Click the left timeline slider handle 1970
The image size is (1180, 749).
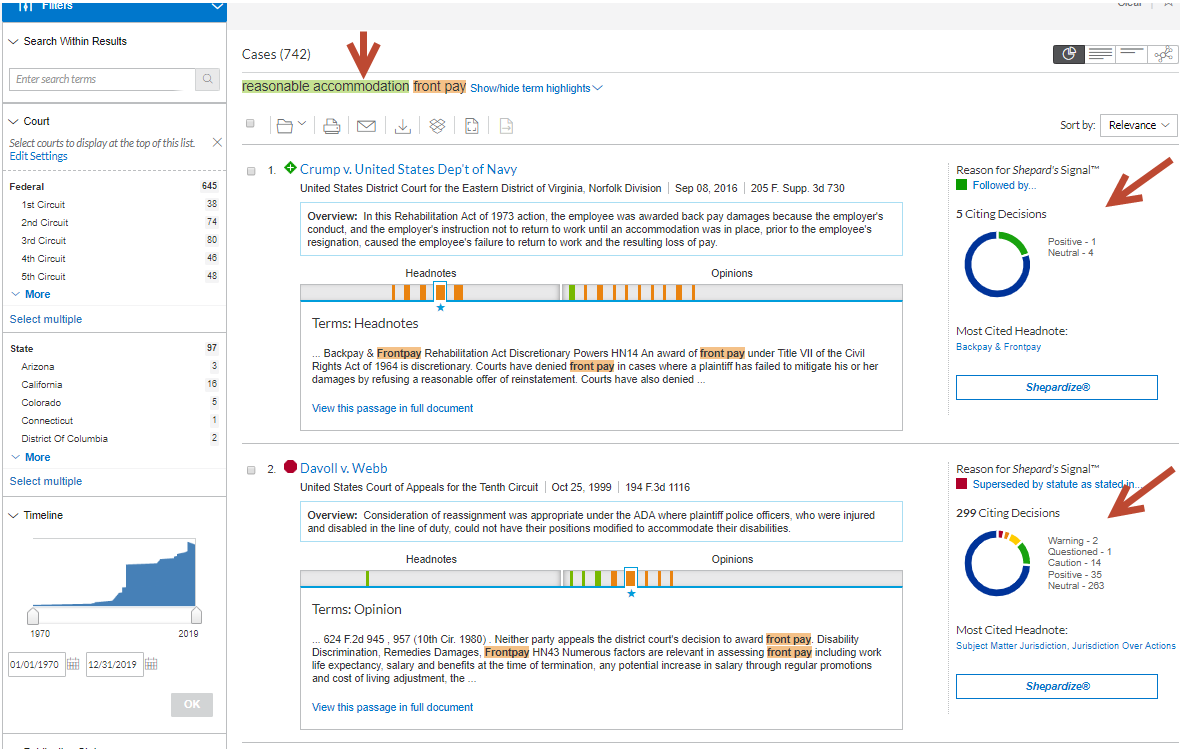[33, 615]
